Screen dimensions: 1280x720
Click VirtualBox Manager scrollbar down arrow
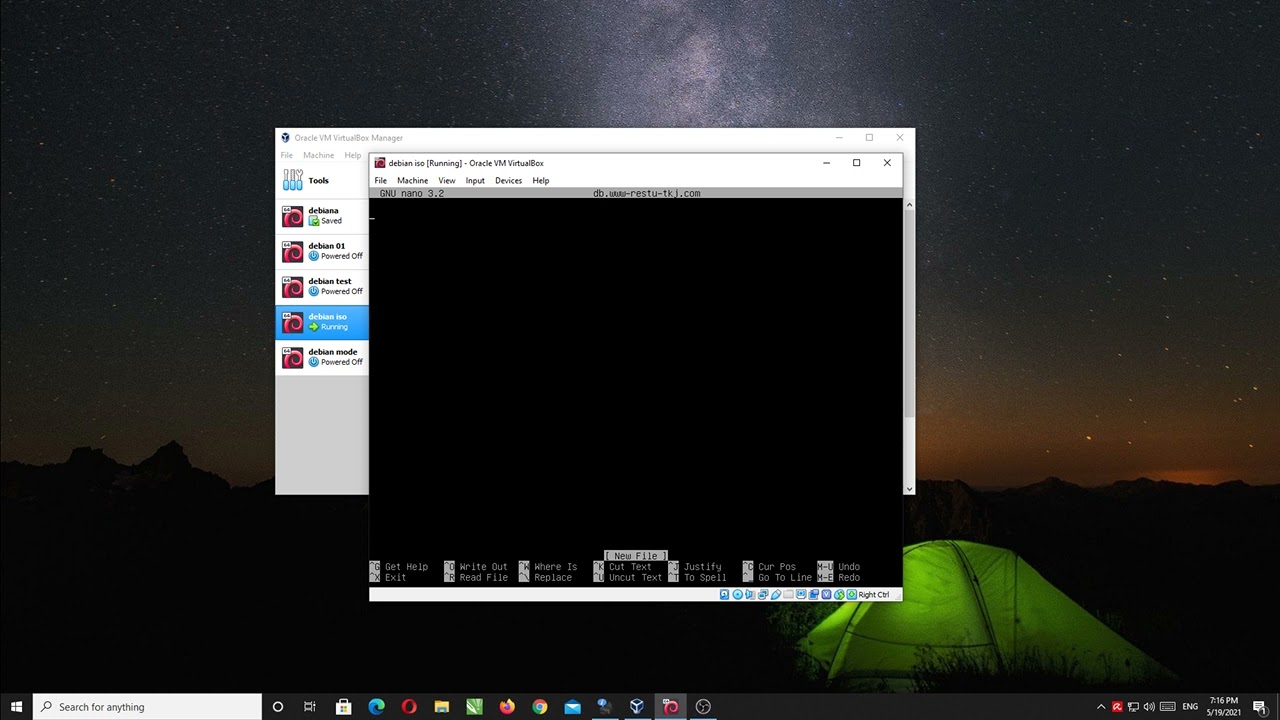909,489
